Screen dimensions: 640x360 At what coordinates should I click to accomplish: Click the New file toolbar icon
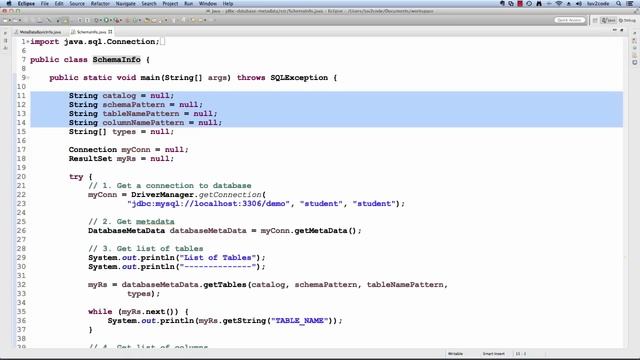[5, 20]
